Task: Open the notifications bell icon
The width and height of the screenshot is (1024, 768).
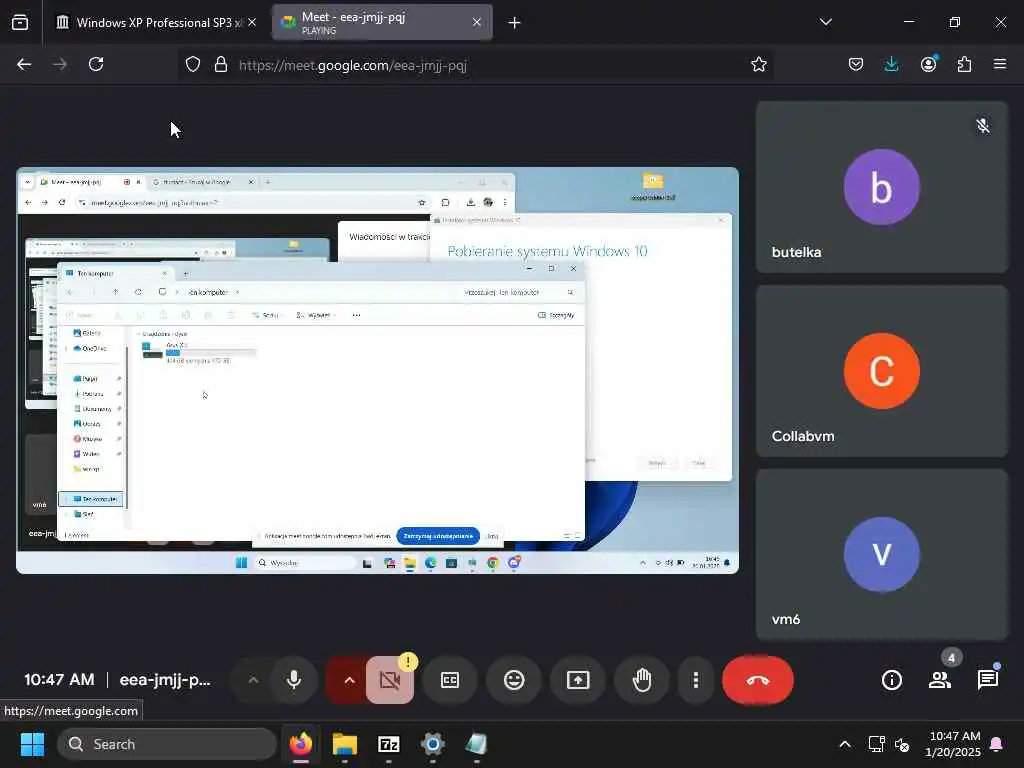Action: 997,744
